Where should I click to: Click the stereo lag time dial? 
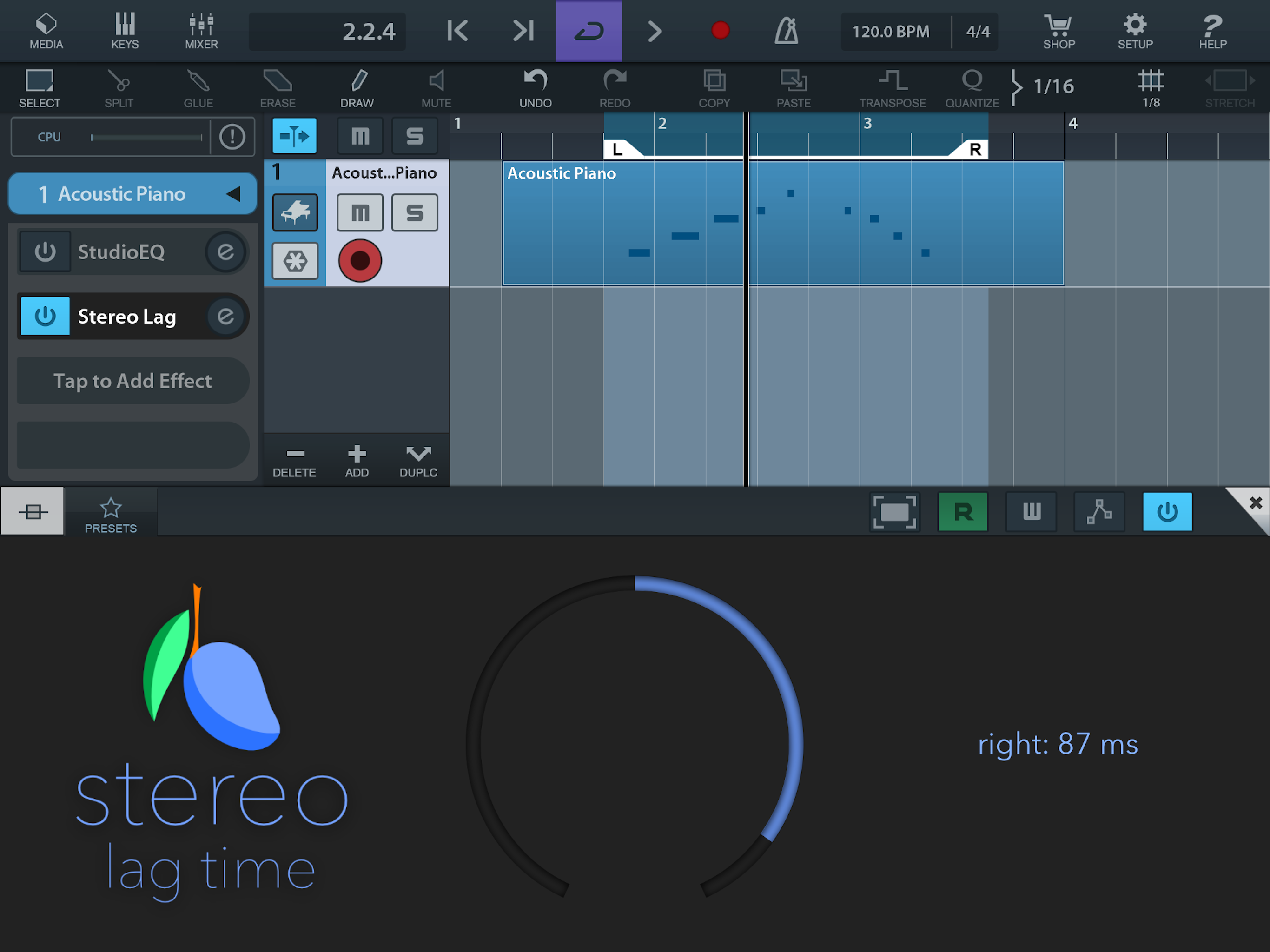pyautogui.click(x=635, y=742)
